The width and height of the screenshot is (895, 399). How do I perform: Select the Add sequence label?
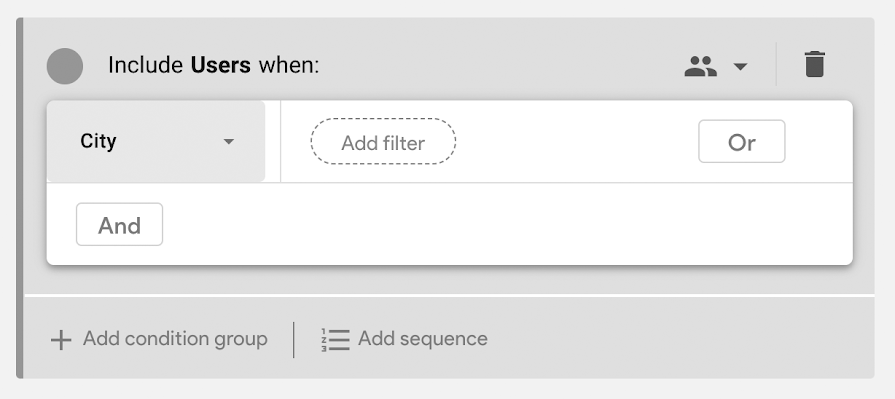point(422,339)
